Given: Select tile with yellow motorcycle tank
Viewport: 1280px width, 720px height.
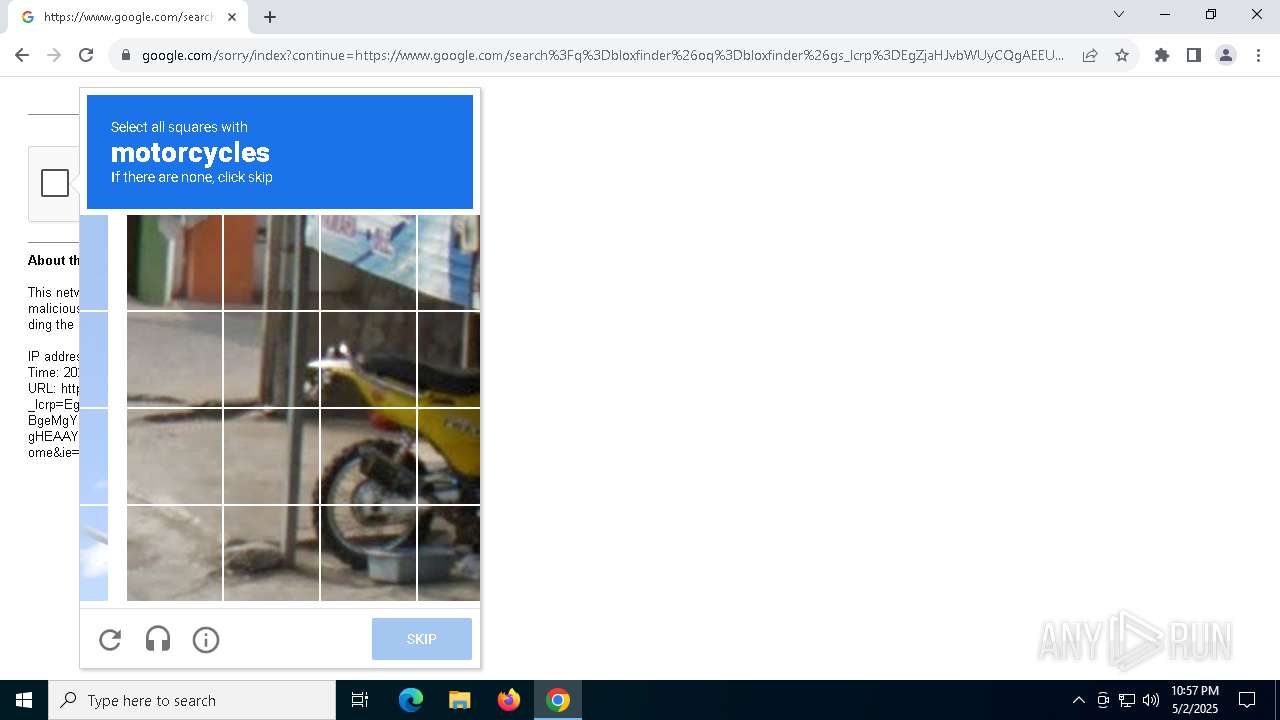Looking at the screenshot, I should pos(448,456).
